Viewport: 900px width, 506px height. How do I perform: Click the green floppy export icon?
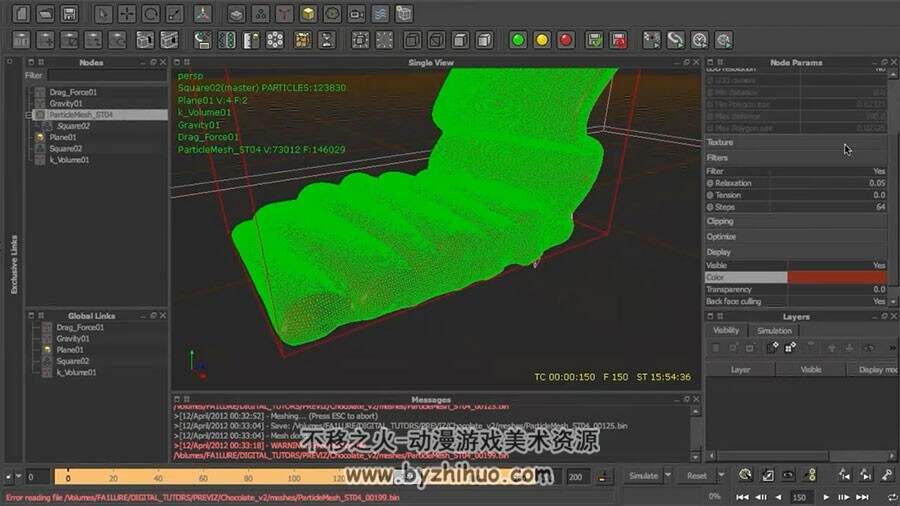point(595,40)
